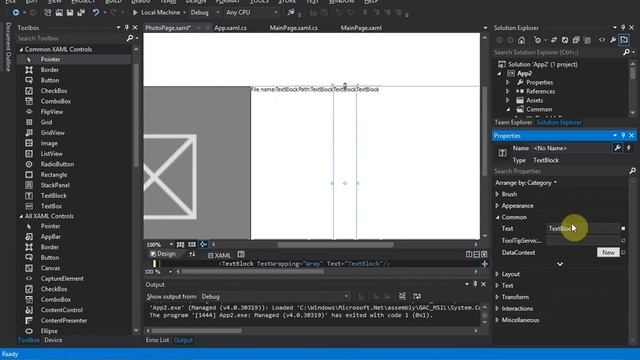Click the Text property value field
Viewport: 640px width, 360px height.
point(582,229)
